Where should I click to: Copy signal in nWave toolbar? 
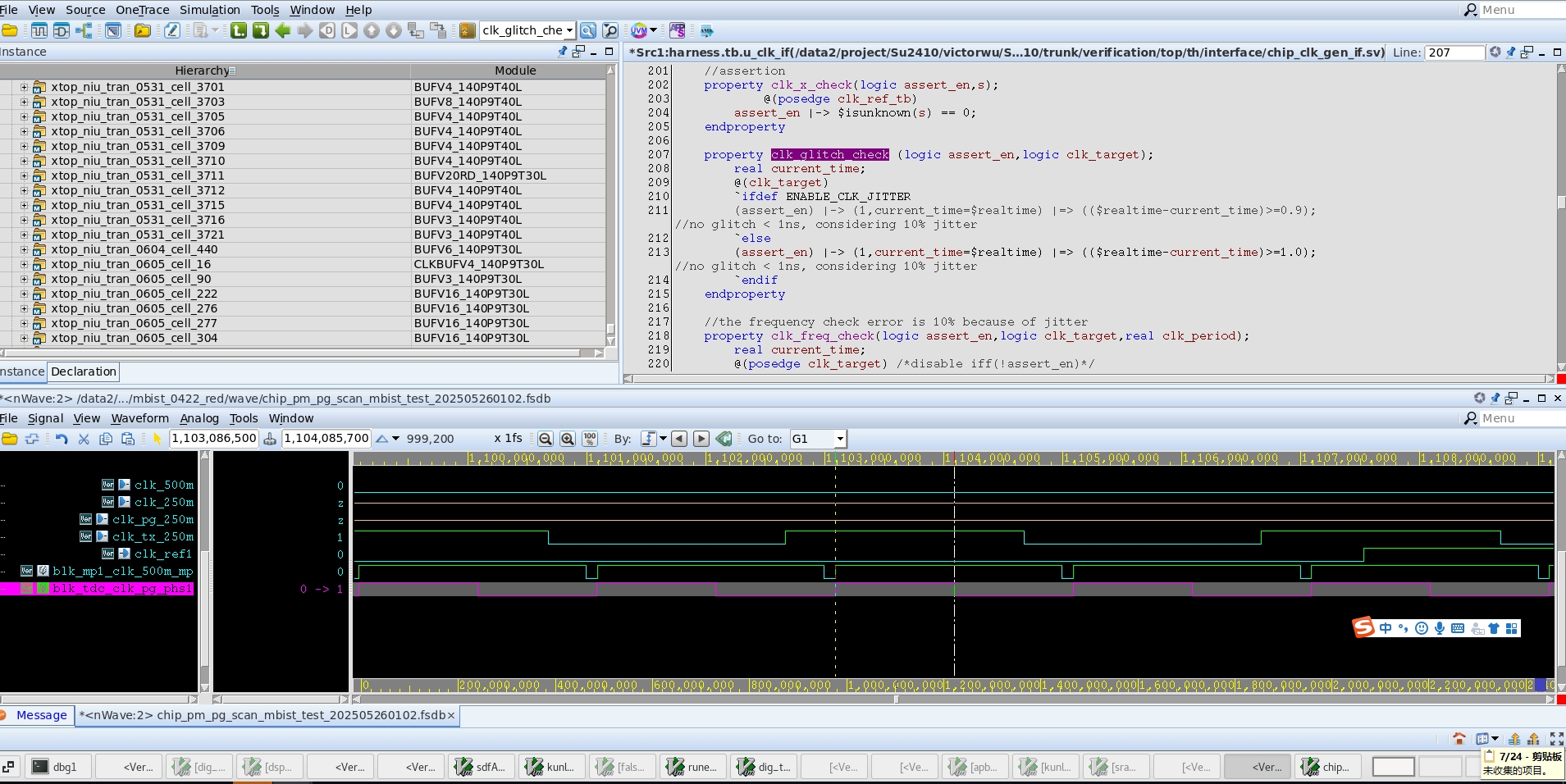[106, 439]
